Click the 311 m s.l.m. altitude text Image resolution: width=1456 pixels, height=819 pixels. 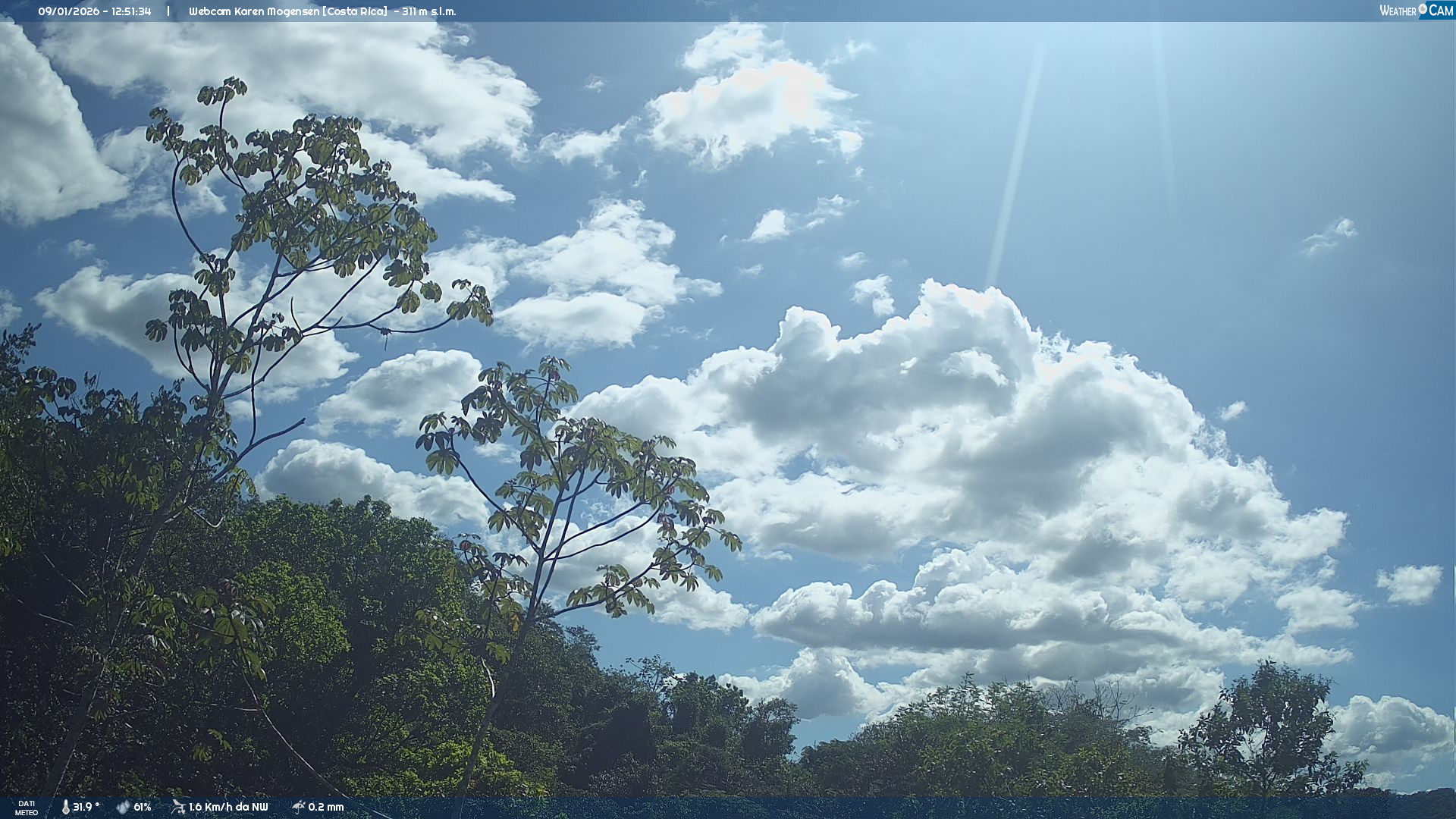pos(429,11)
